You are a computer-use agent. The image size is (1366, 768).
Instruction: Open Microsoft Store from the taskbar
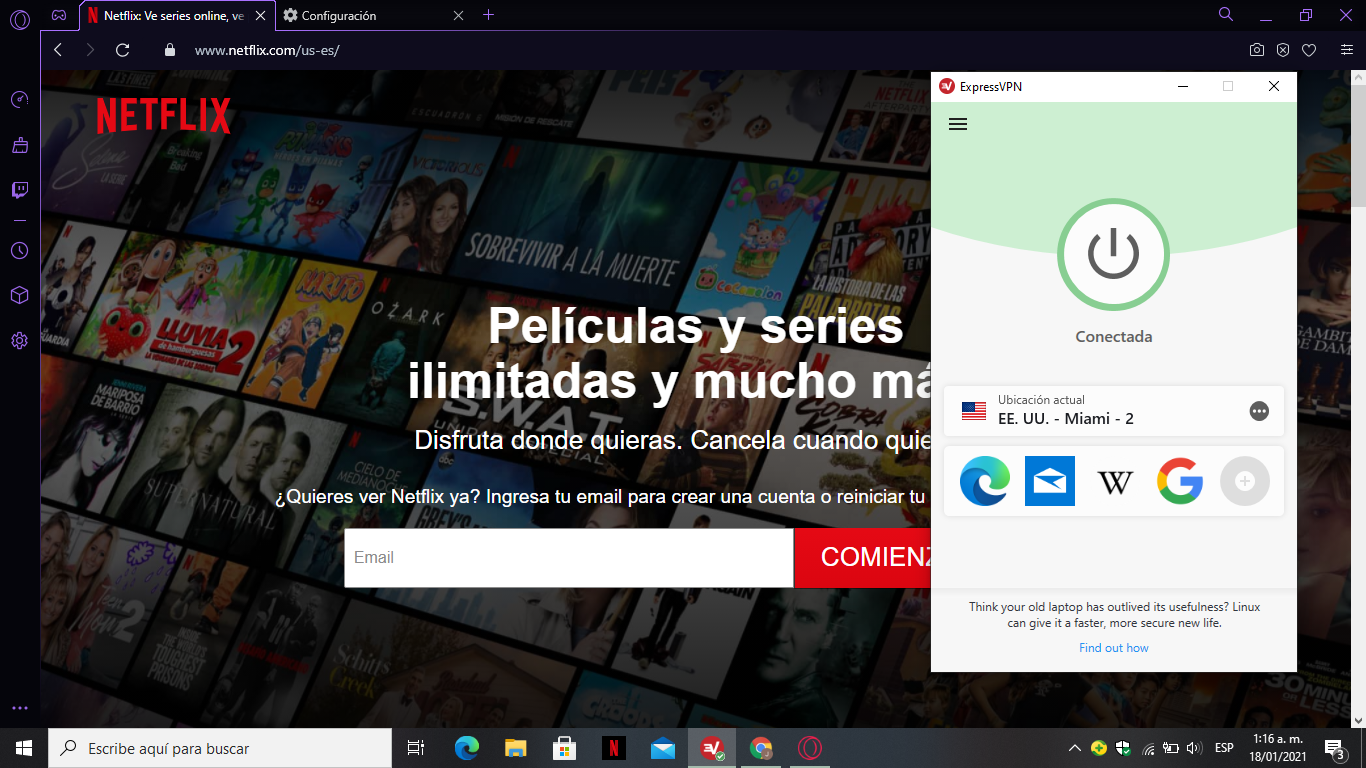pyautogui.click(x=564, y=748)
